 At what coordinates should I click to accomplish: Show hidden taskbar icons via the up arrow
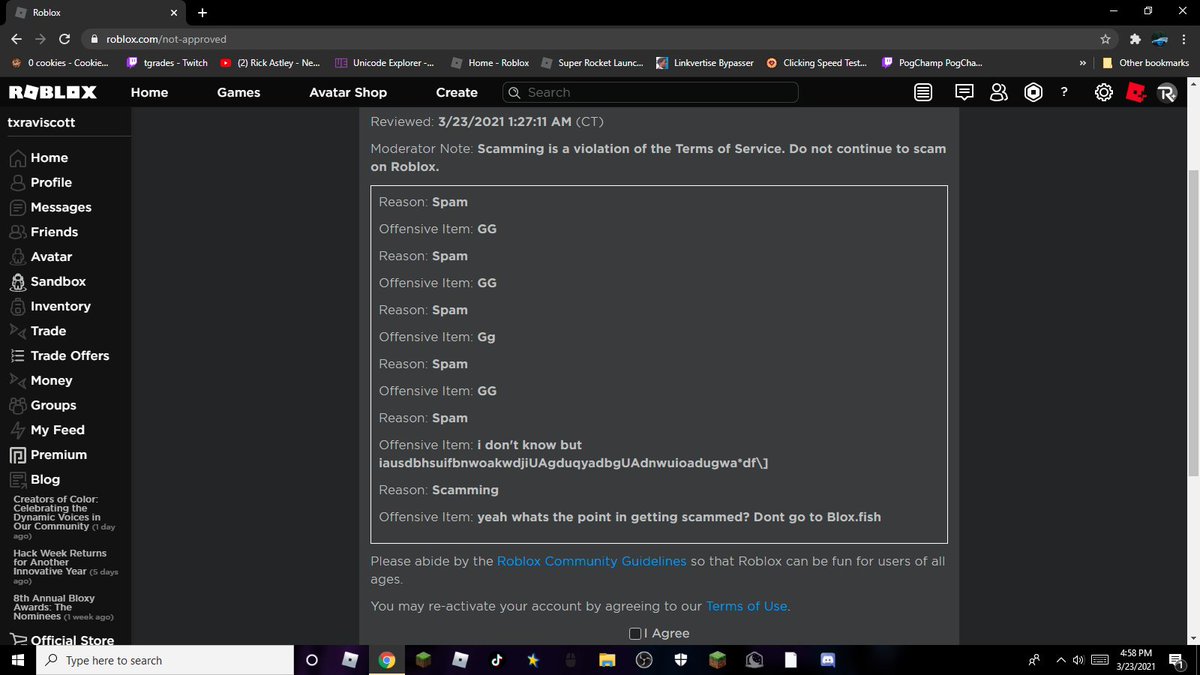pyautogui.click(x=1060, y=660)
